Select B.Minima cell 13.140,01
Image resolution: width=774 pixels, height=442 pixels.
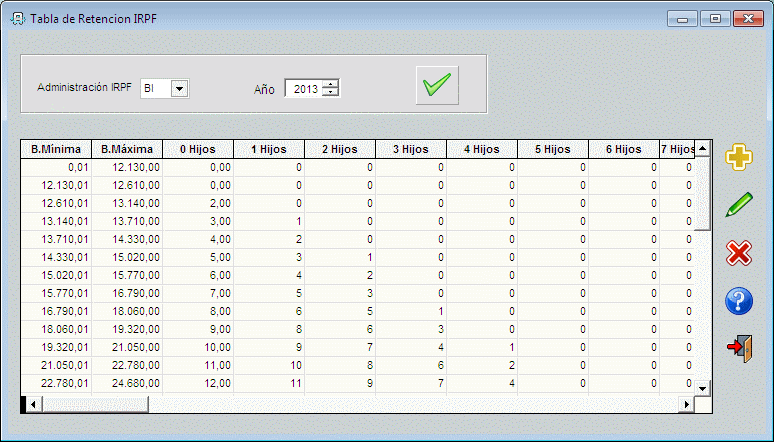(x=56, y=221)
